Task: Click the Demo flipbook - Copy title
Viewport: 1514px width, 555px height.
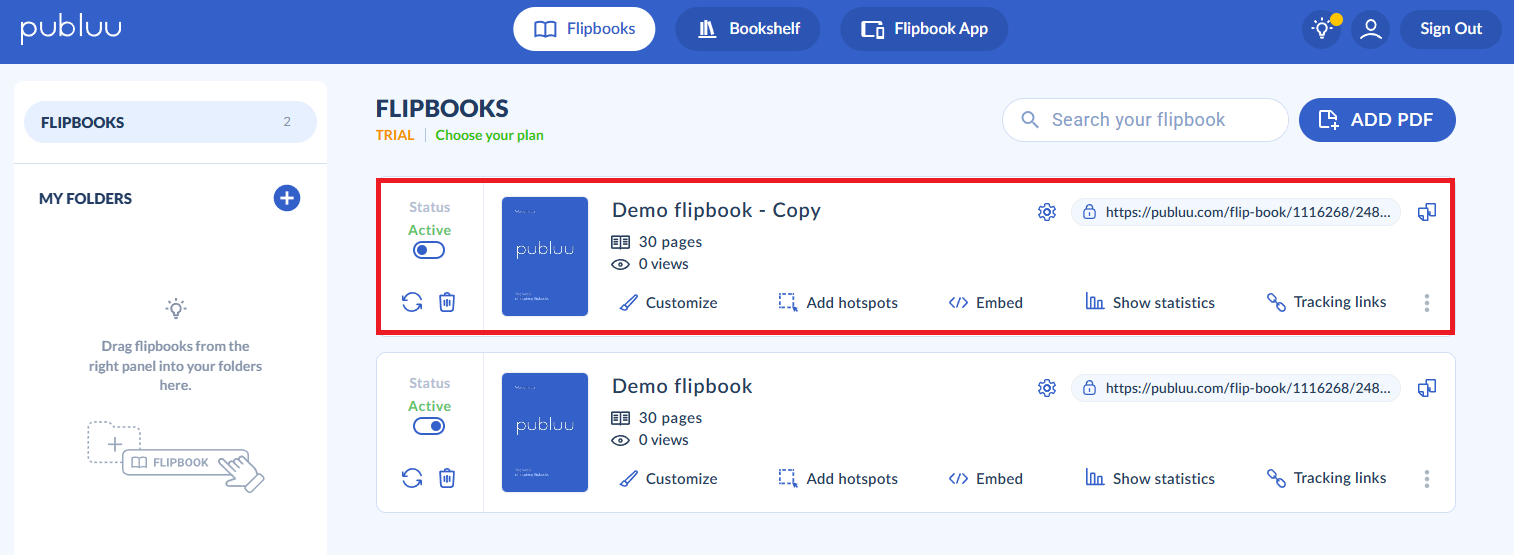Action: coord(716,210)
